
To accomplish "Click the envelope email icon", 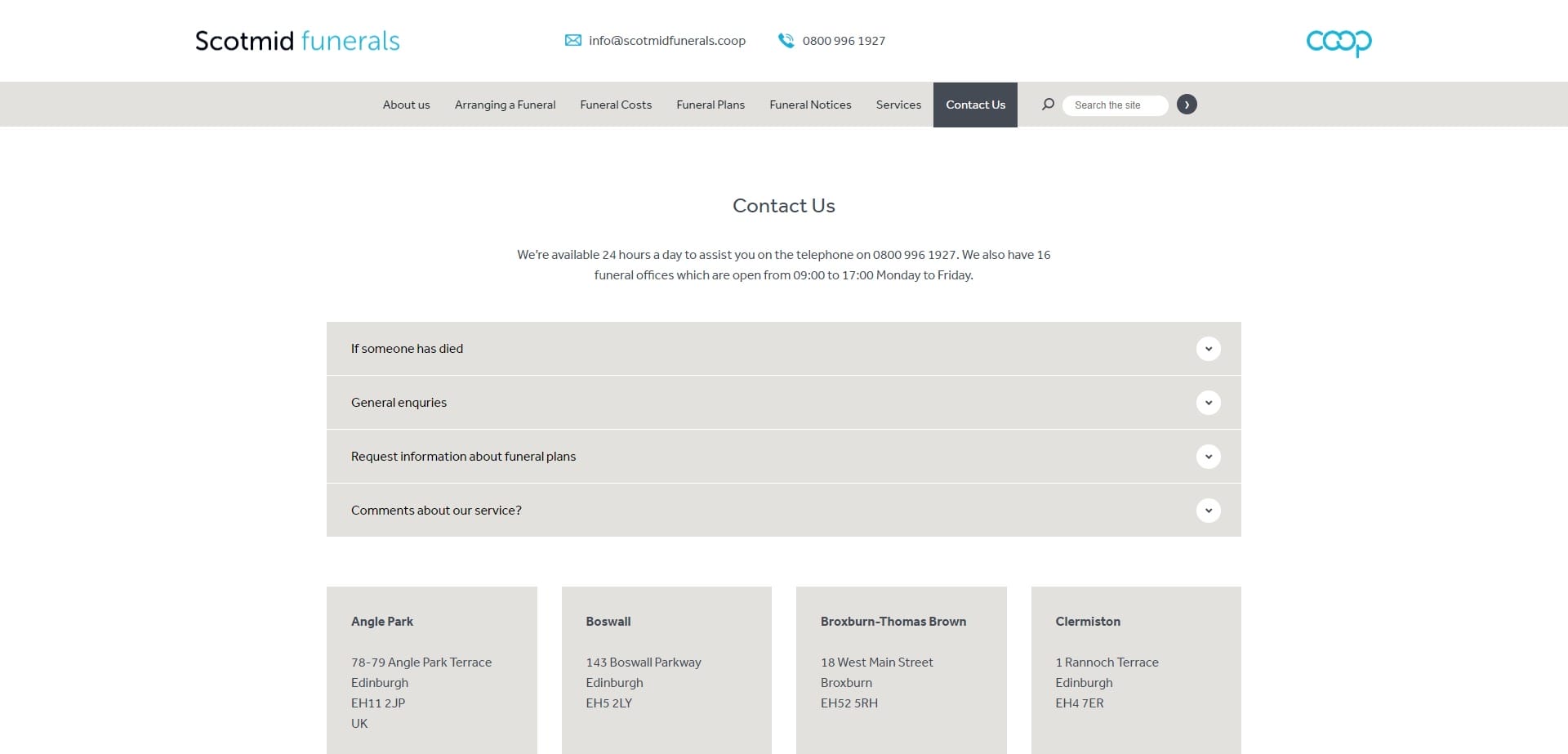I will pos(573,40).
